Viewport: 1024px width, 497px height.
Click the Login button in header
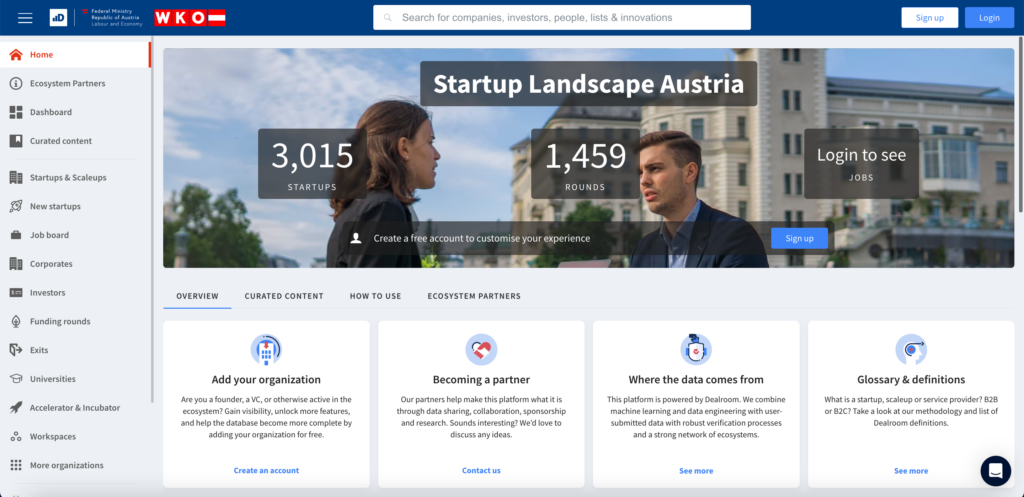tap(988, 18)
